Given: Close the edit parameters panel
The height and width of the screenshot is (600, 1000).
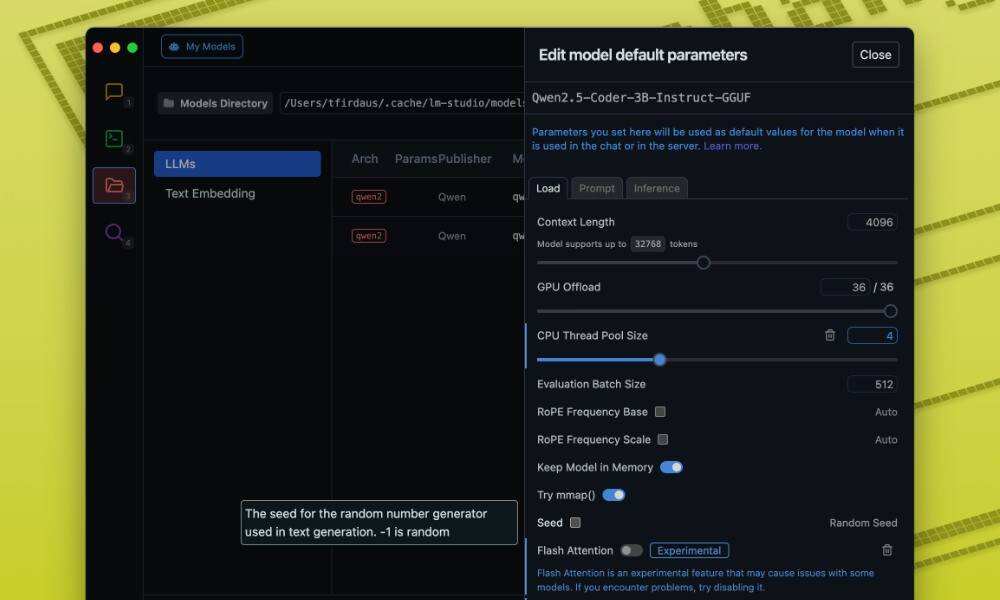Looking at the screenshot, I should (875, 55).
